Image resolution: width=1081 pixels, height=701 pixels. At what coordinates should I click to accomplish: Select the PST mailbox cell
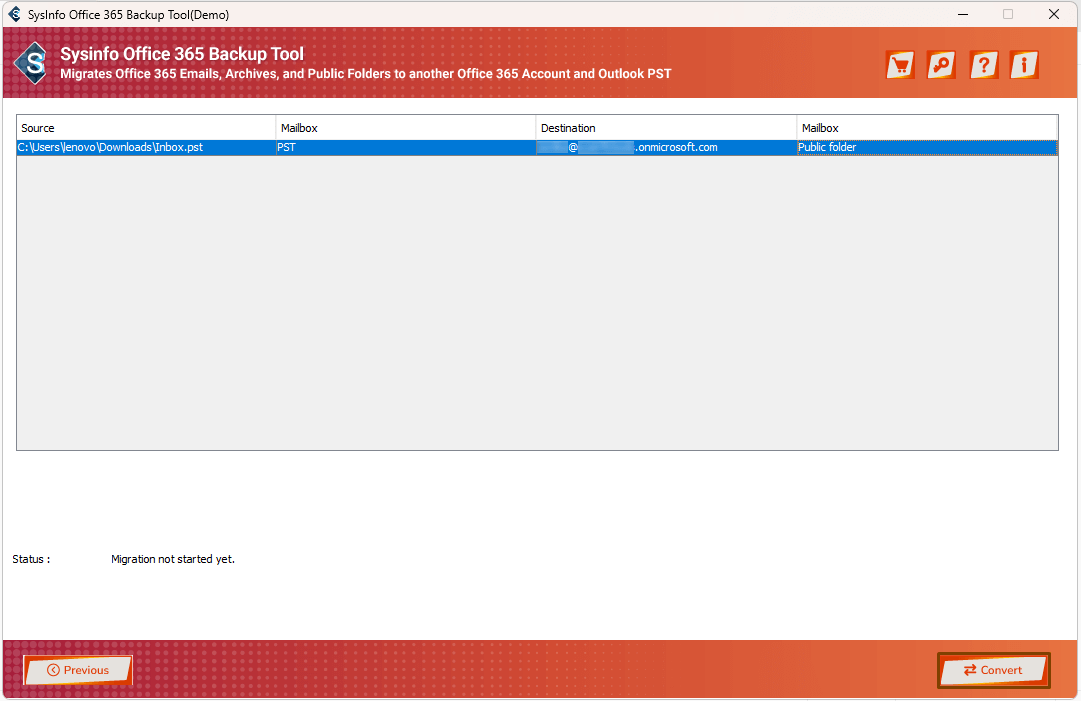point(406,148)
